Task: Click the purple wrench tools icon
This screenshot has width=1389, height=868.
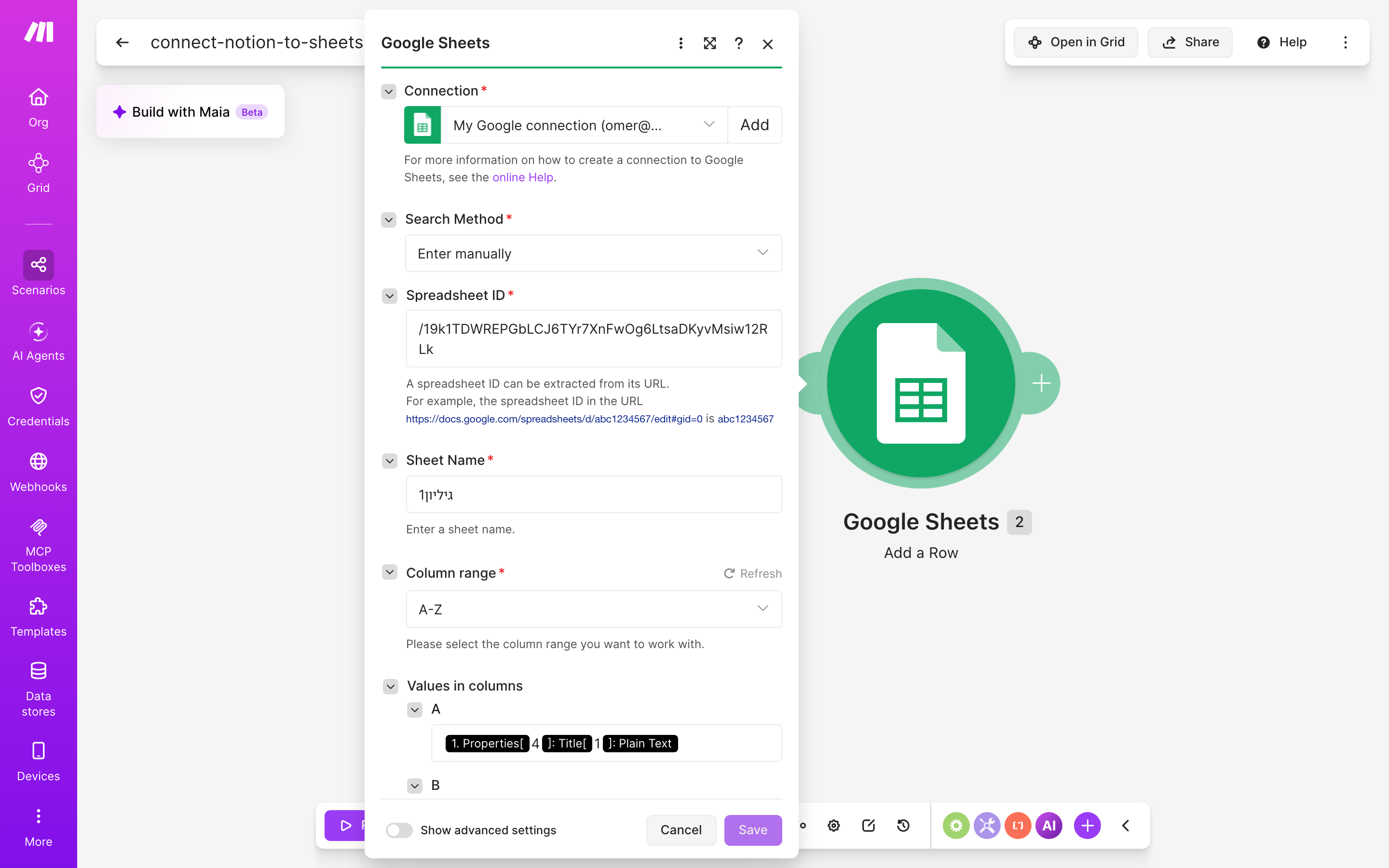Action: (x=987, y=826)
